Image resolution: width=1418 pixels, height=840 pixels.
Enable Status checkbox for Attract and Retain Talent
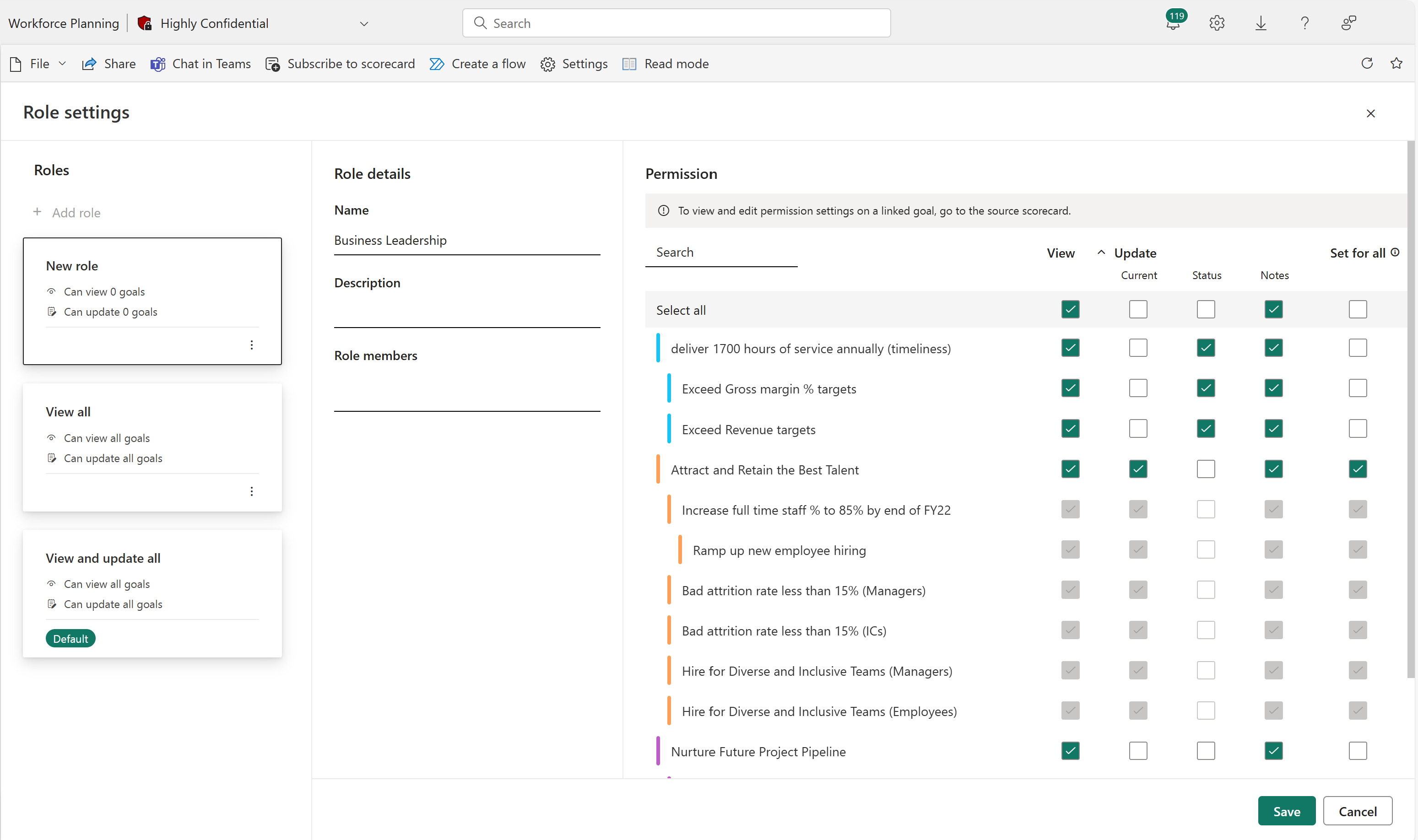tap(1206, 468)
